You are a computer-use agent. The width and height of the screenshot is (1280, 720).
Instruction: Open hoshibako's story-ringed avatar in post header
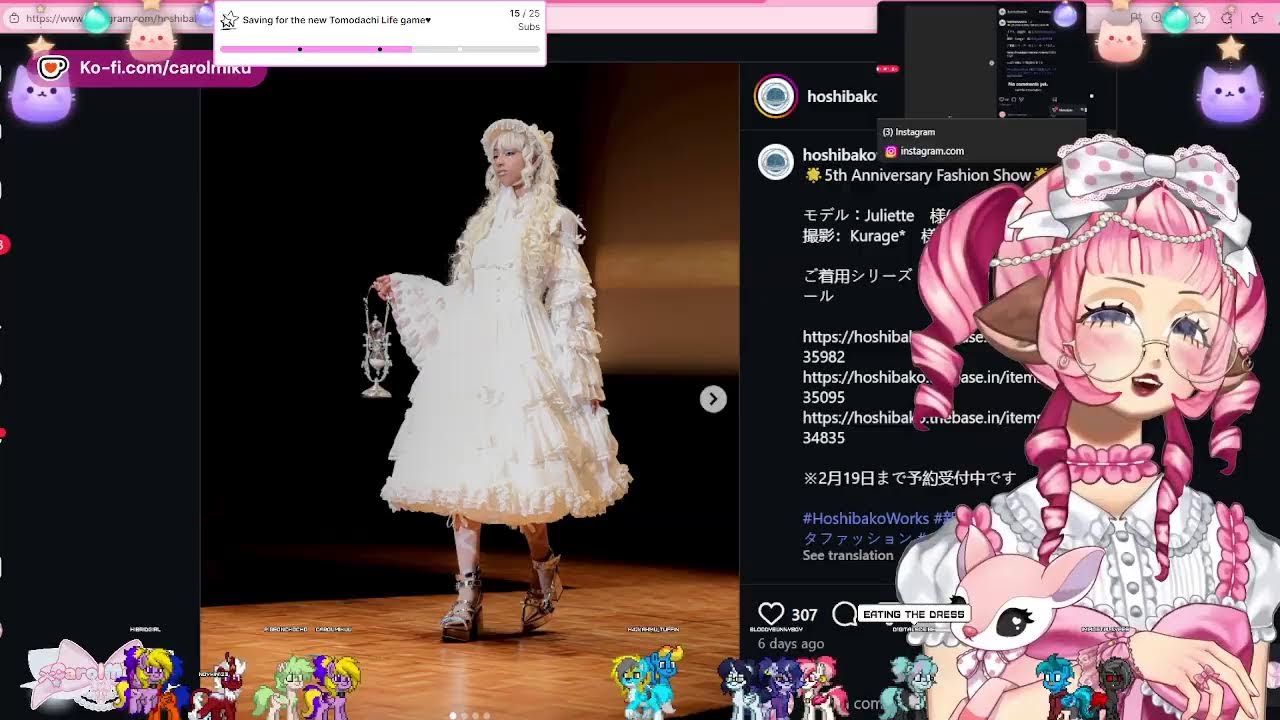click(x=775, y=96)
